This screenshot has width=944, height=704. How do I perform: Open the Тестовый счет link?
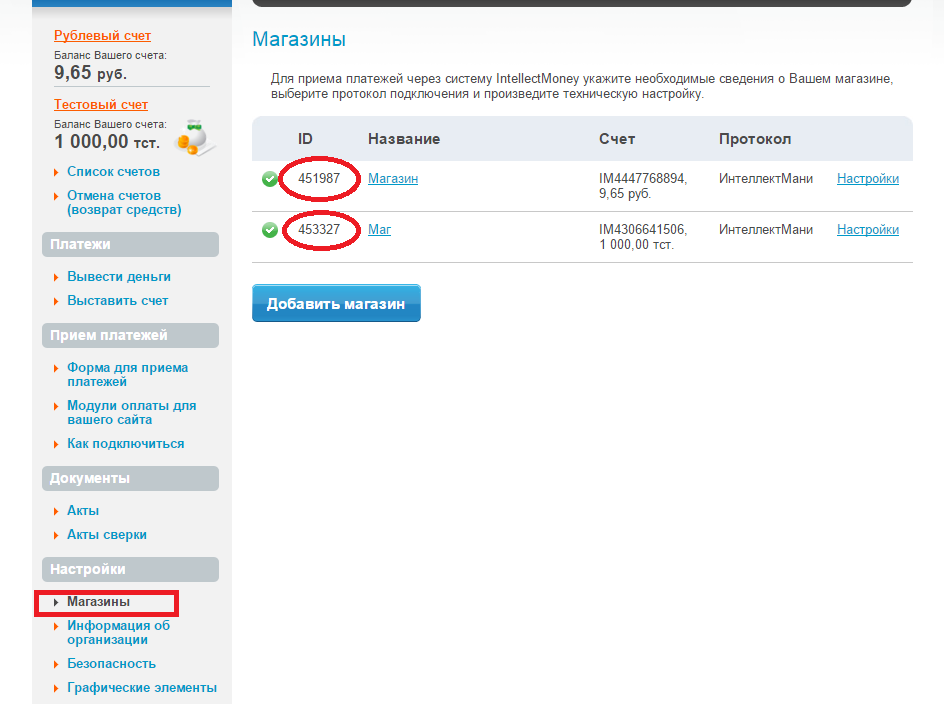point(101,104)
